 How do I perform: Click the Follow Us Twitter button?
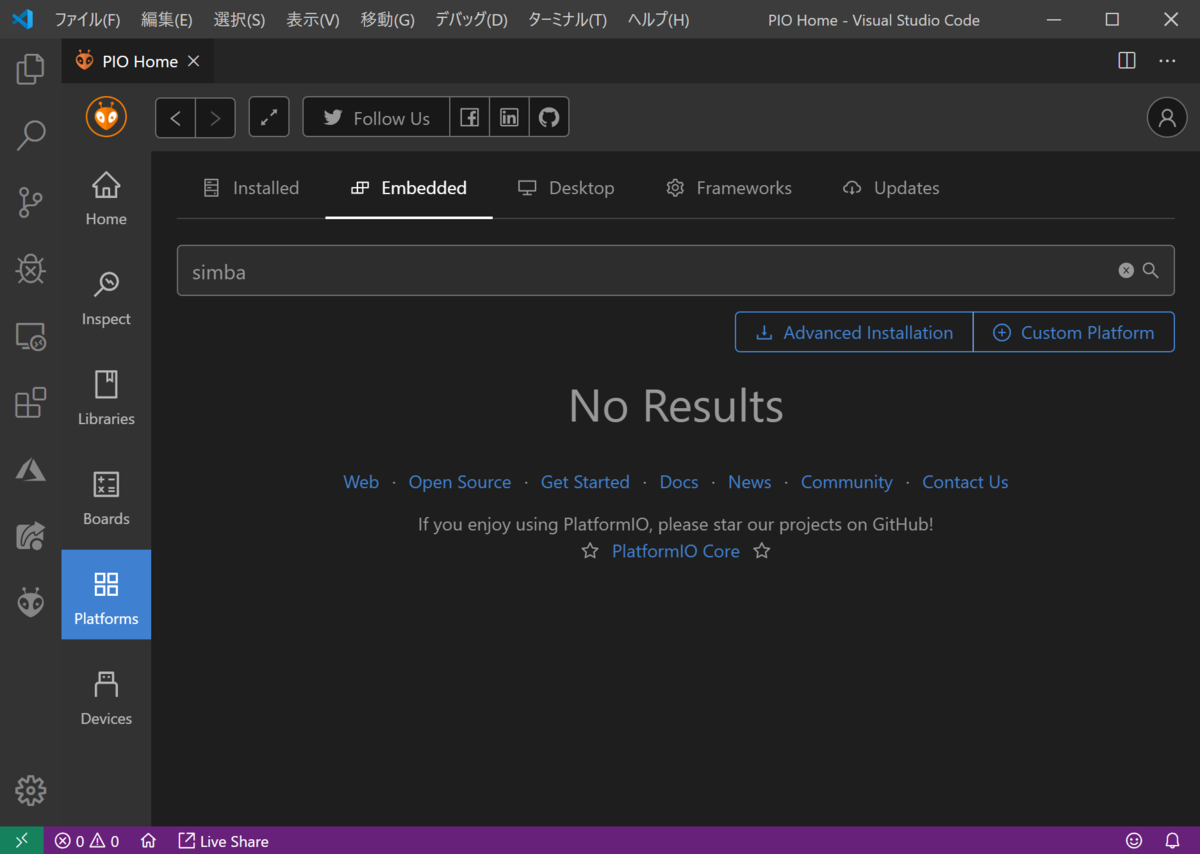tap(376, 118)
